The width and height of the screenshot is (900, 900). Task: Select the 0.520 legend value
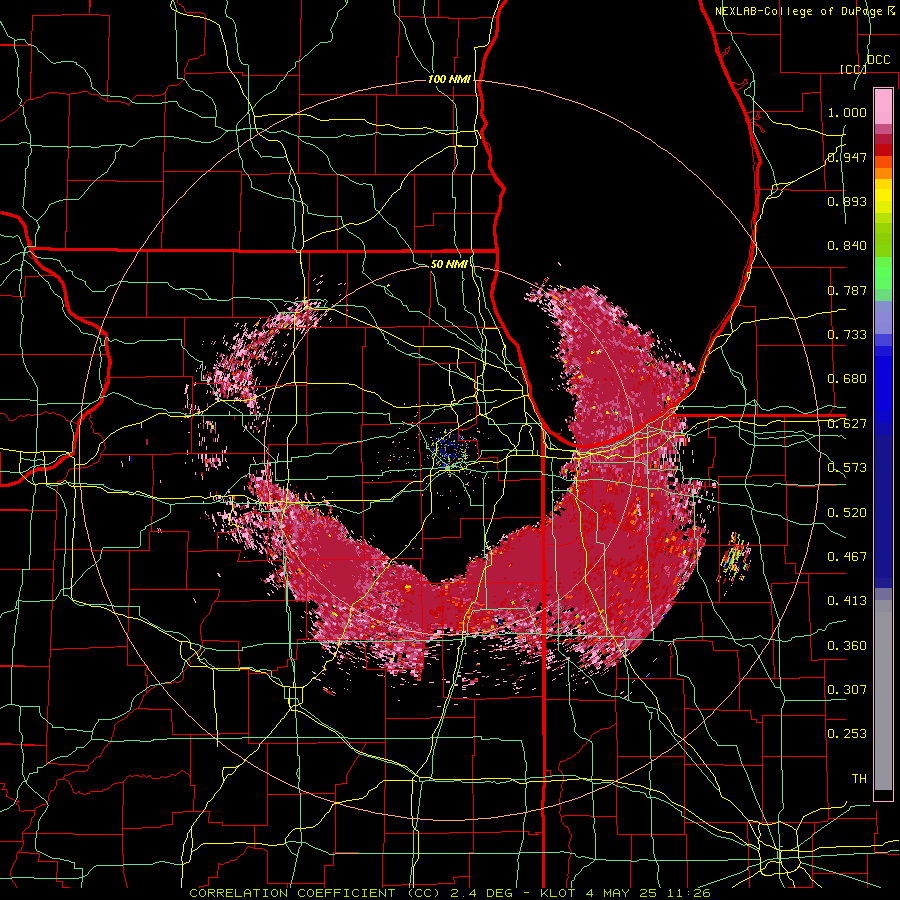[x=847, y=513]
